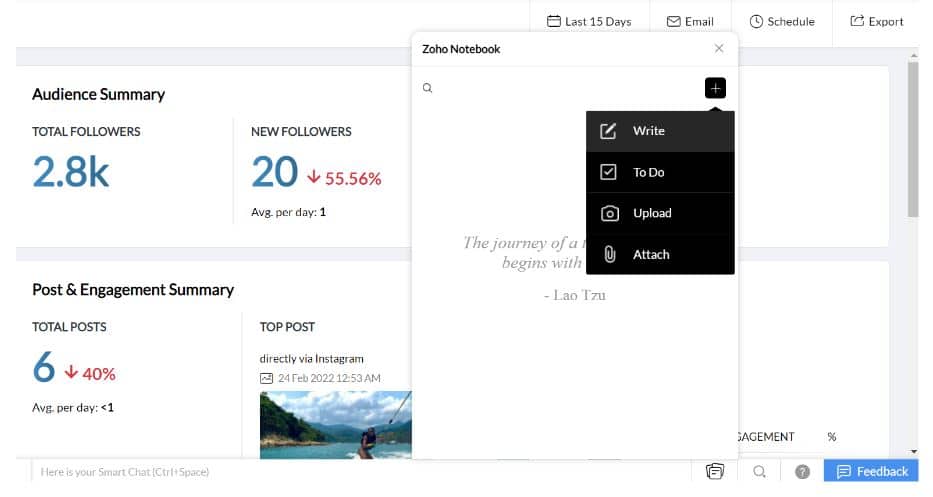Open the help question mark icon
This screenshot has height=497, width=933.
(x=802, y=472)
